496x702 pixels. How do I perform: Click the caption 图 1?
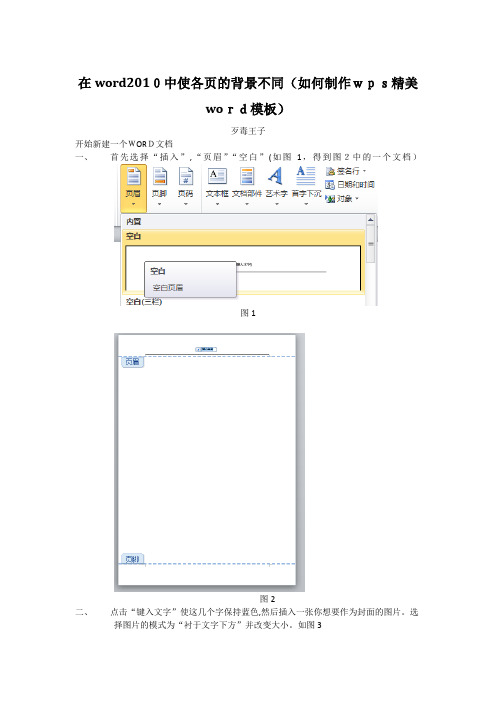click(x=248, y=313)
